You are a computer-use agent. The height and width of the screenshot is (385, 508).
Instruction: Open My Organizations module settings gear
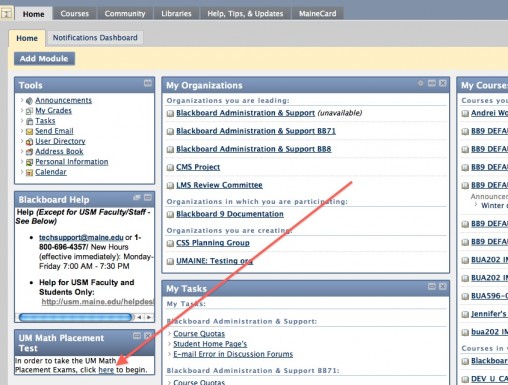421,83
